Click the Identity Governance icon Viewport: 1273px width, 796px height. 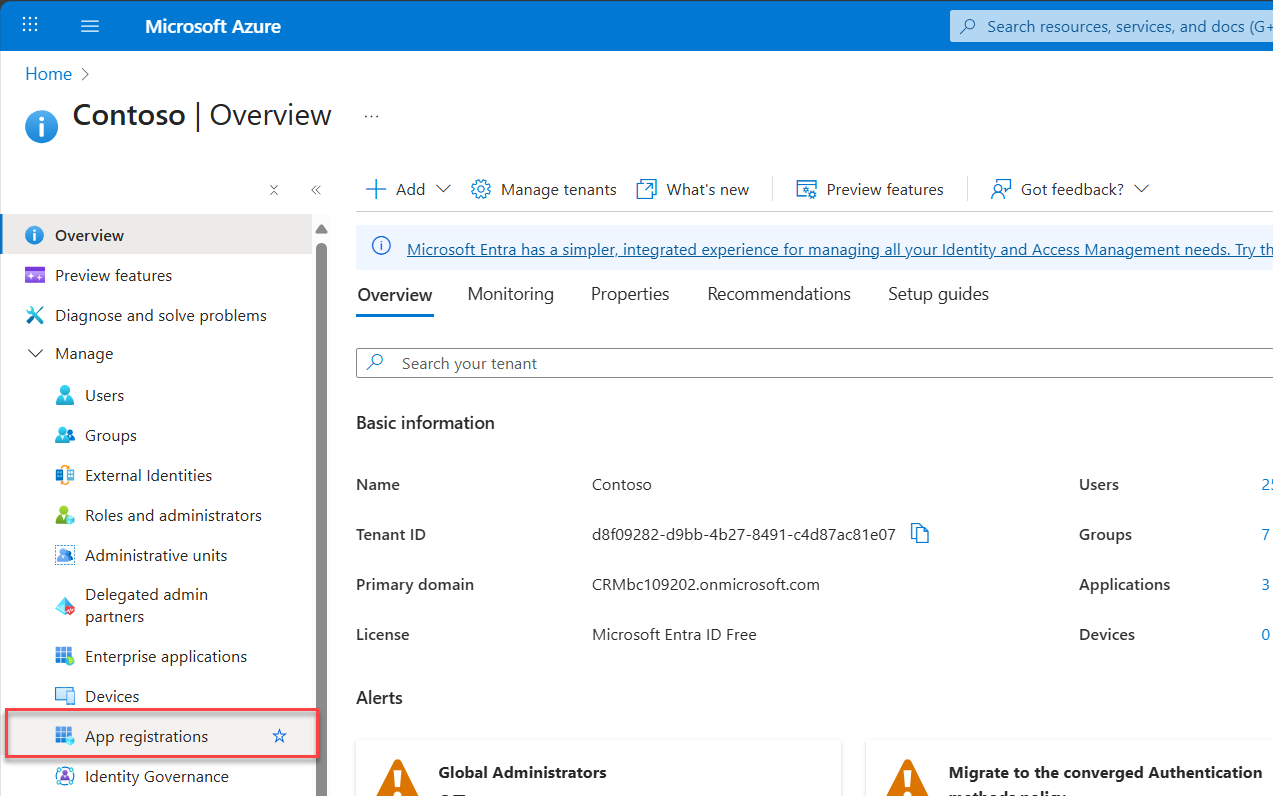coord(65,776)
